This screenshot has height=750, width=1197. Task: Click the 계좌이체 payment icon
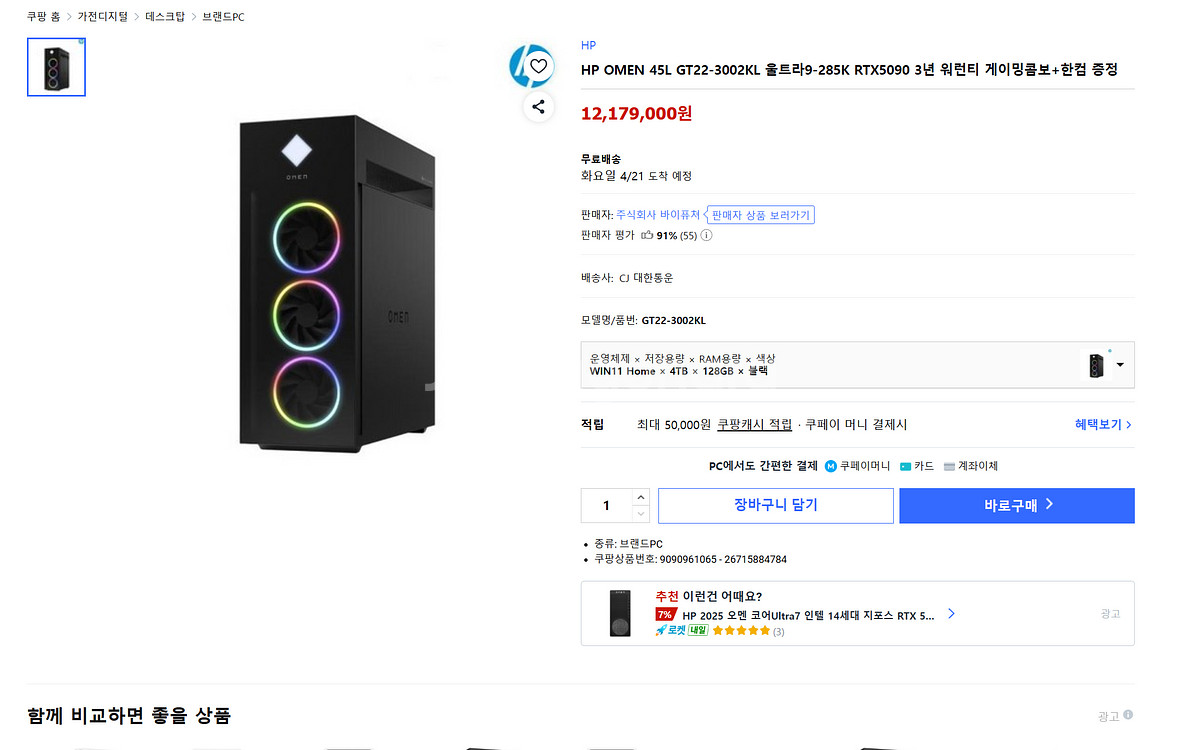(x=949, y=466)
